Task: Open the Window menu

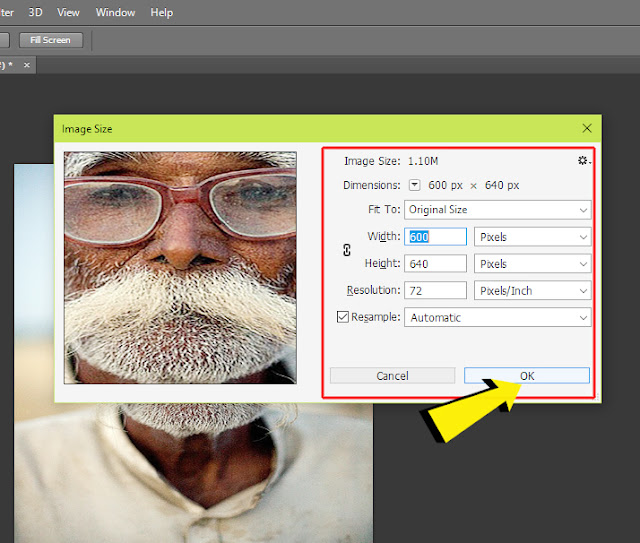Action: point(115,13)
